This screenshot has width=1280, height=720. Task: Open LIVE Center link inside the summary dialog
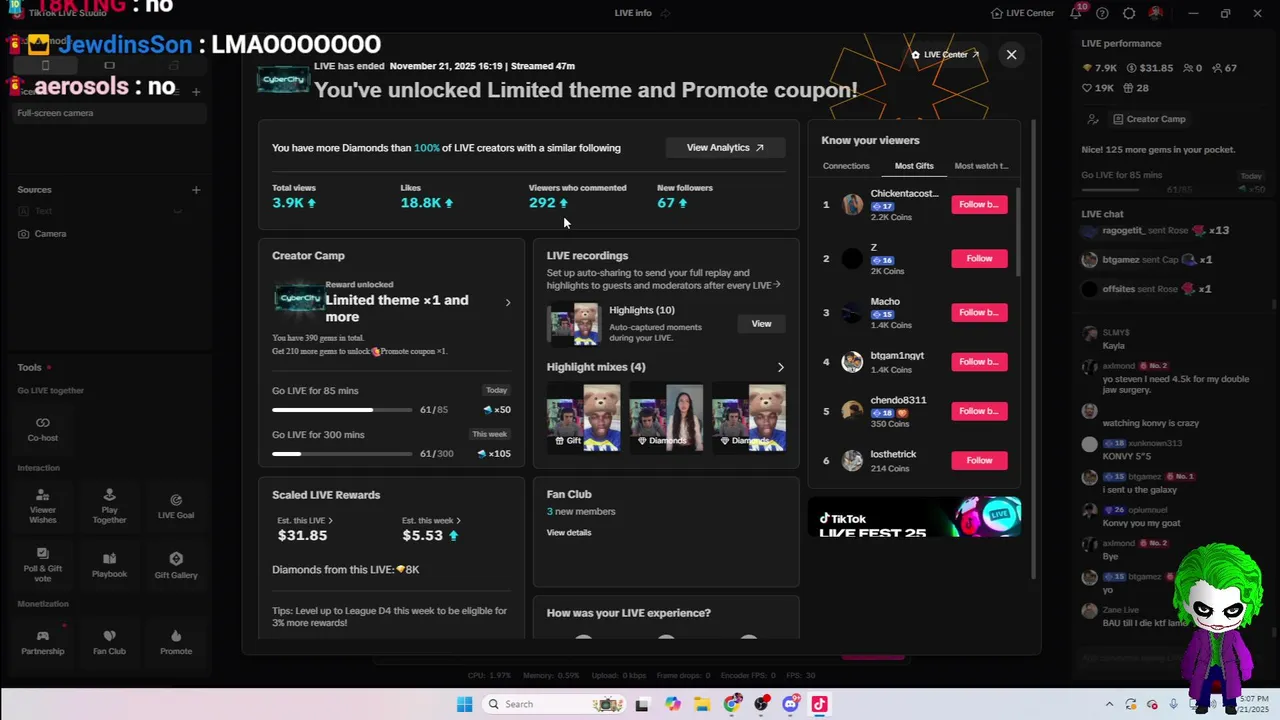pos(945,55)
